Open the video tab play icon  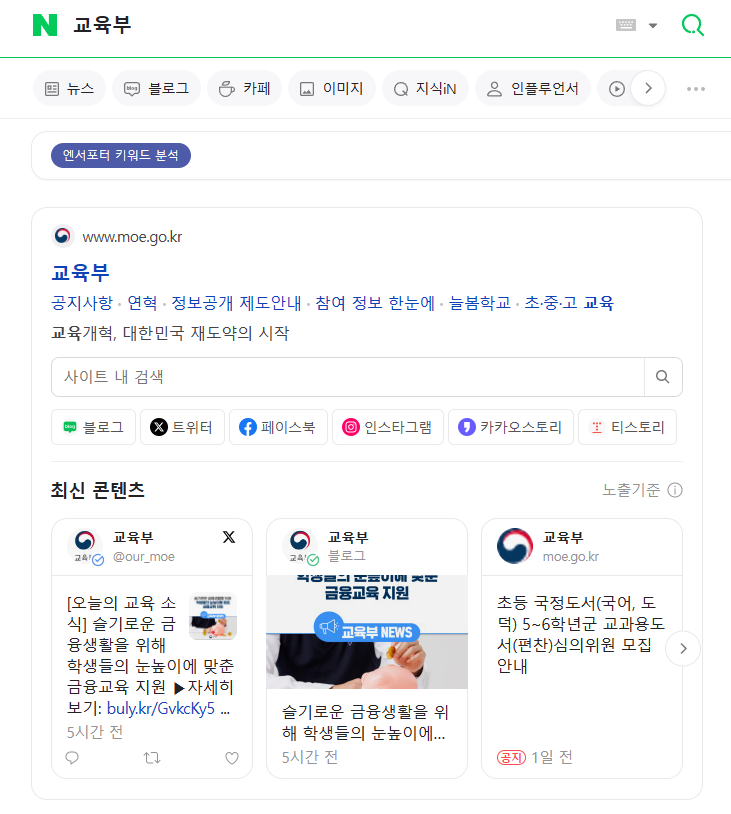pyautogui.click(x=616, y=89)
